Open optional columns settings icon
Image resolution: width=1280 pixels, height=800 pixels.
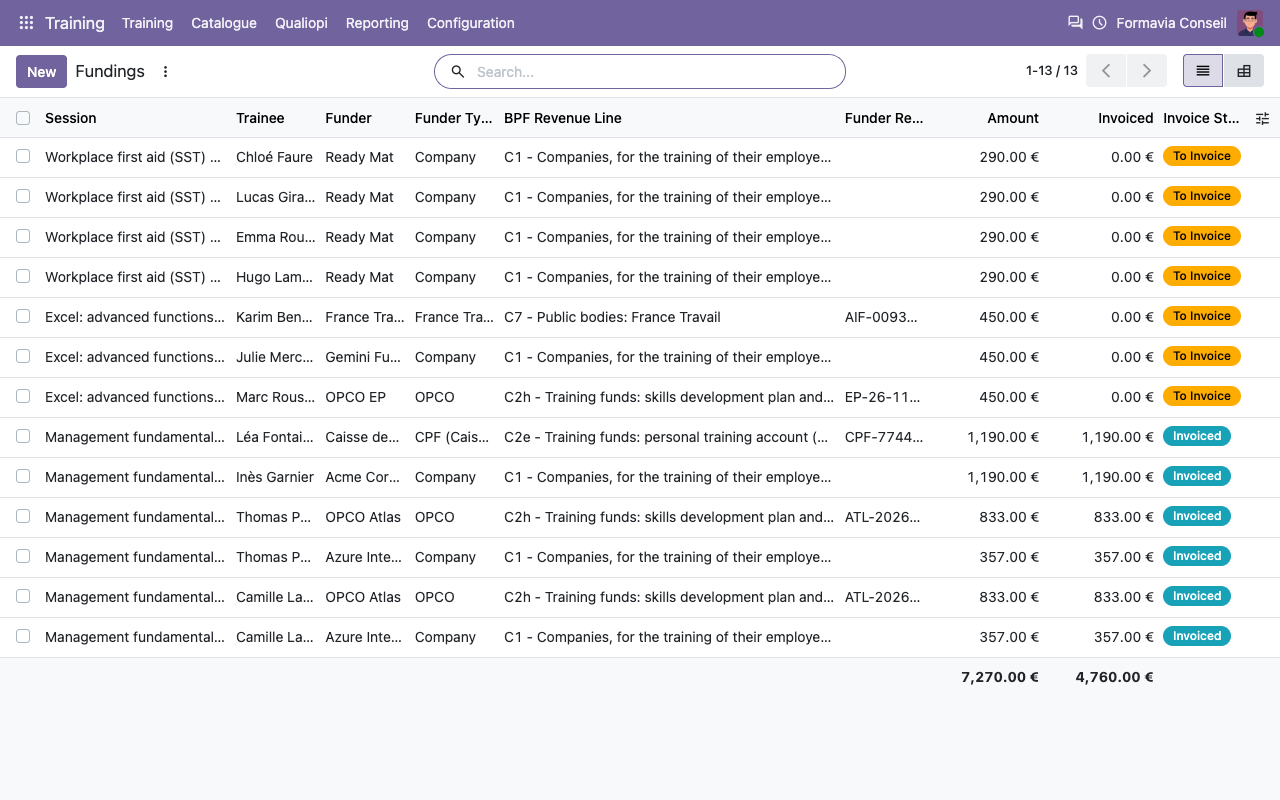pos(1262,118)
